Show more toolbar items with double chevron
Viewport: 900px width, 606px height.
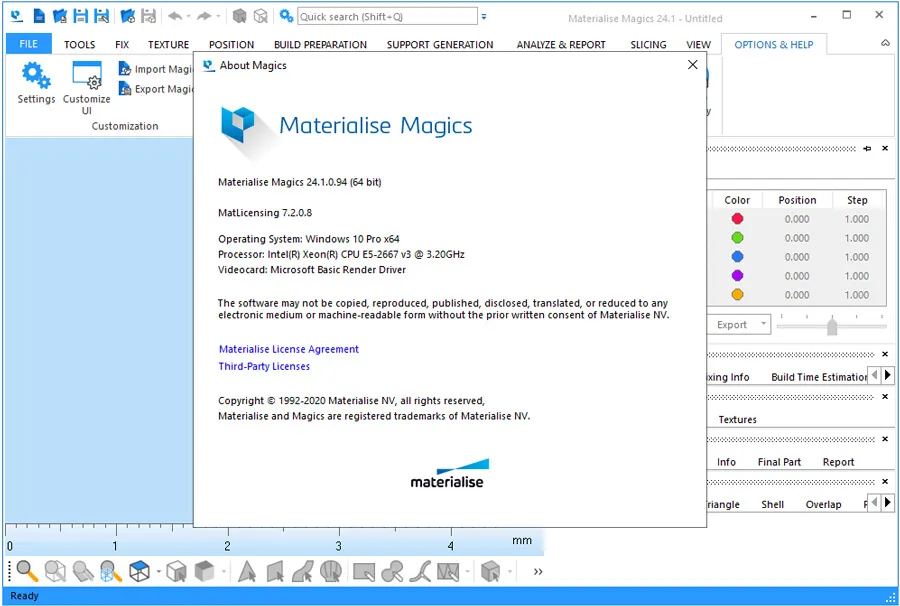538,572
